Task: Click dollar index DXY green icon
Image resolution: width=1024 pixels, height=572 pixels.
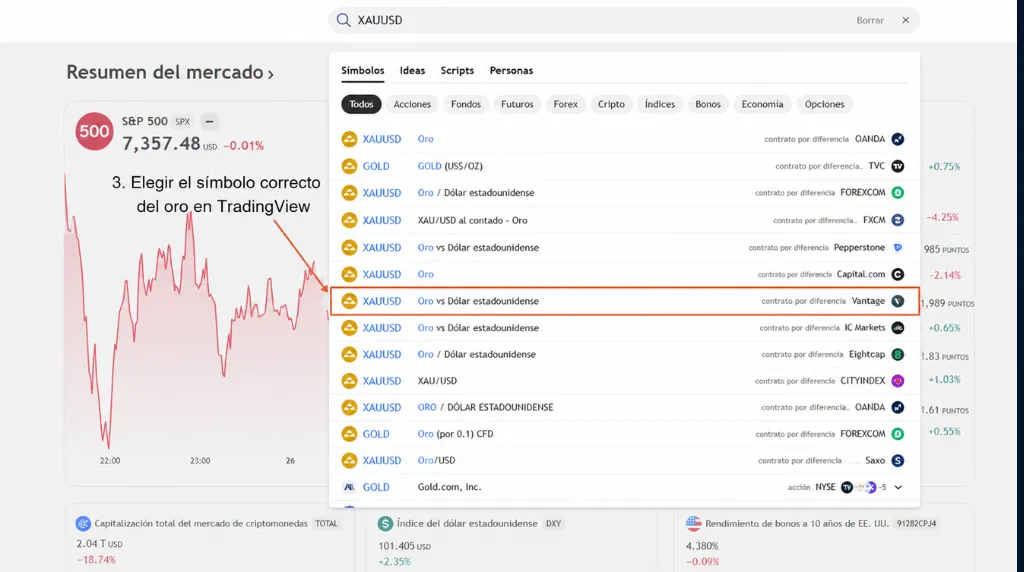Action: pos(385,524)
